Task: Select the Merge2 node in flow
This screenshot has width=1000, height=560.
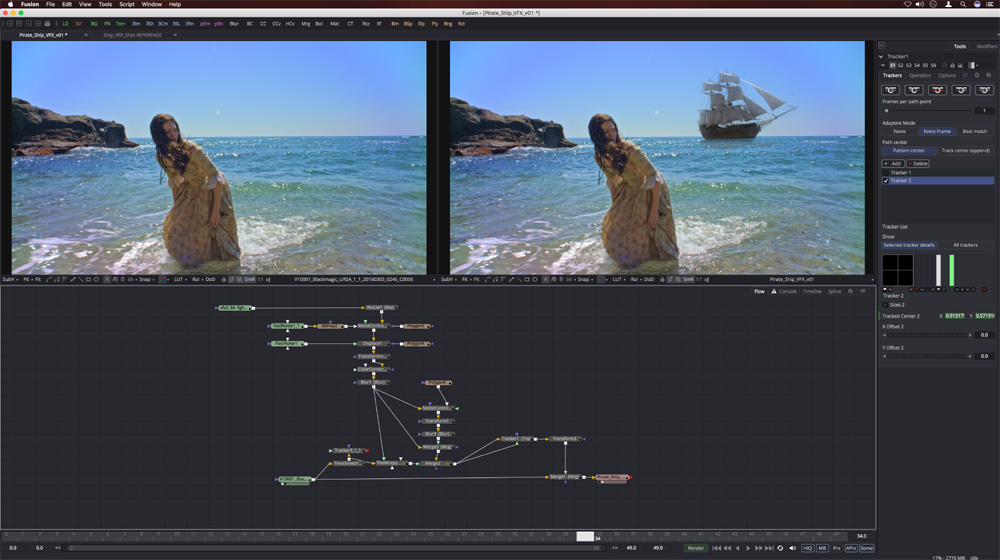Action: pyautogui.click(x=433, y=463)
